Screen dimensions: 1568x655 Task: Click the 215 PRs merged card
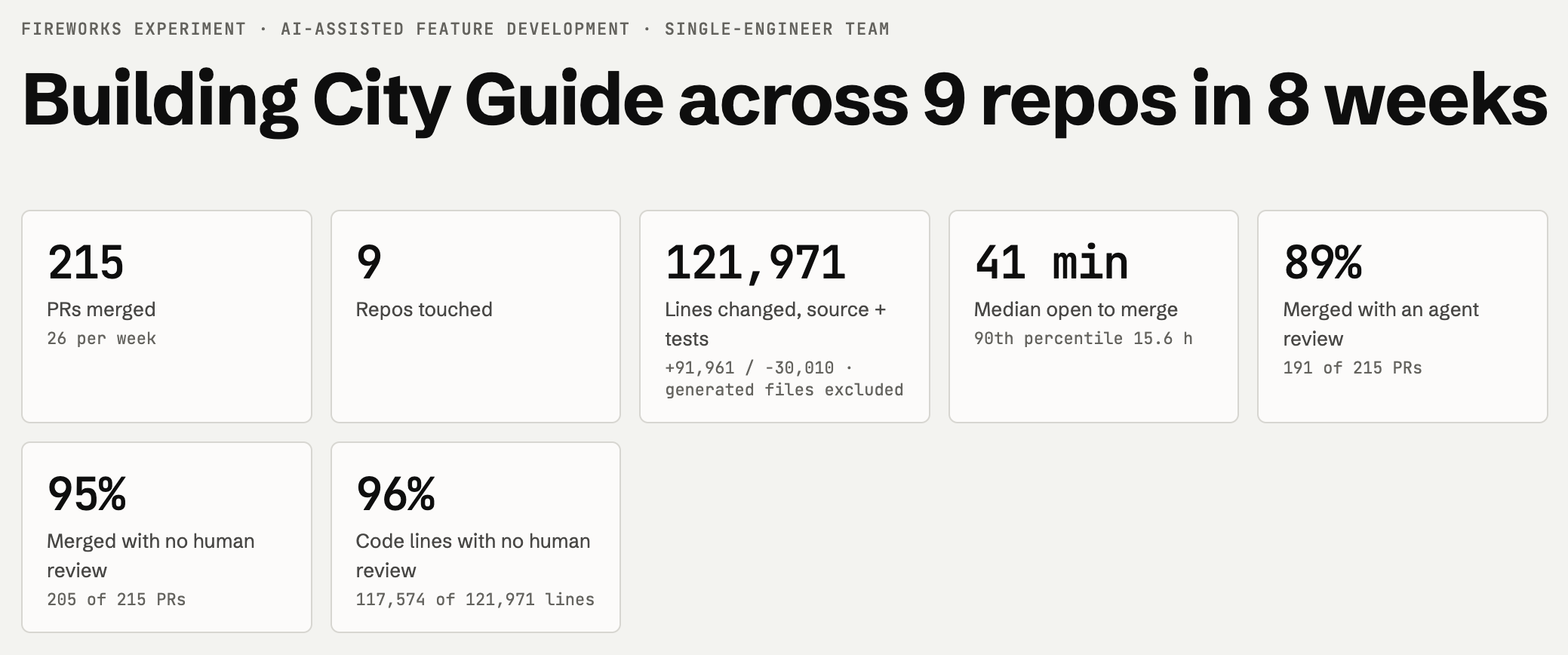[x=167, y=316]
